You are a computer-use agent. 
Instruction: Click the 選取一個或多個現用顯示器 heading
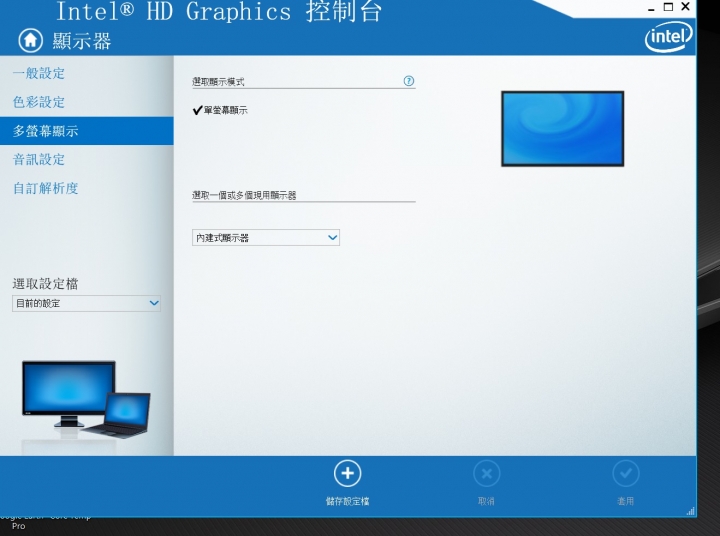click(x=244, y=195)
